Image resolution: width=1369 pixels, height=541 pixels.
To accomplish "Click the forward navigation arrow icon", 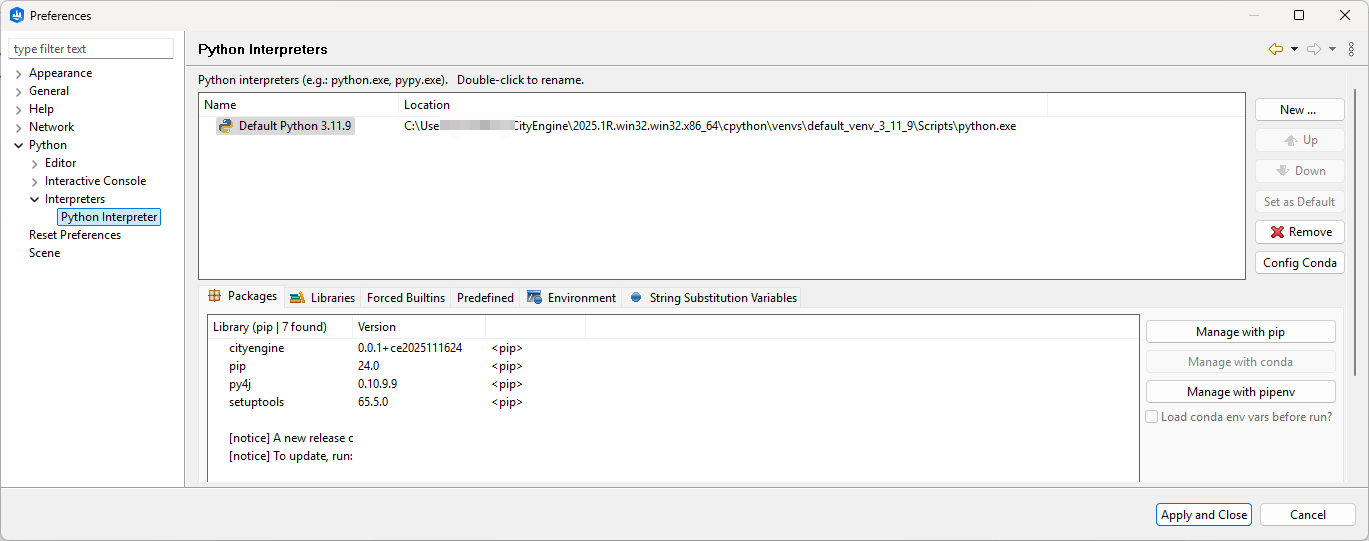I will click(x=1313, y=49).
